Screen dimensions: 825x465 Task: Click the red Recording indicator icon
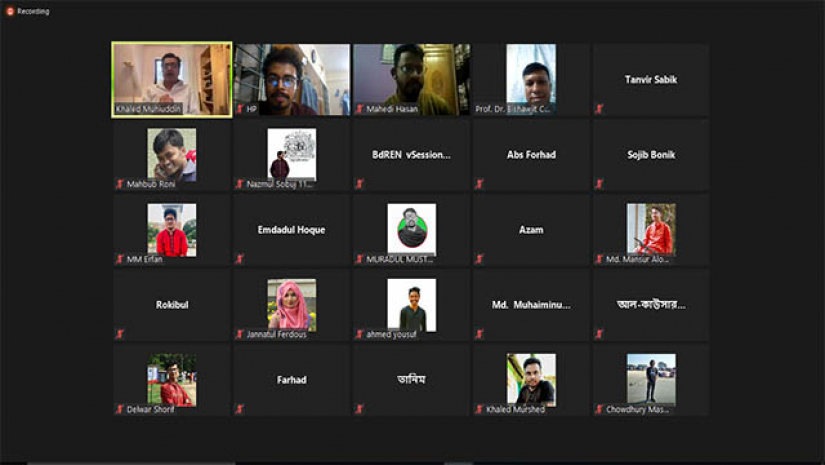pyautogui.click(x=10, y=11)
